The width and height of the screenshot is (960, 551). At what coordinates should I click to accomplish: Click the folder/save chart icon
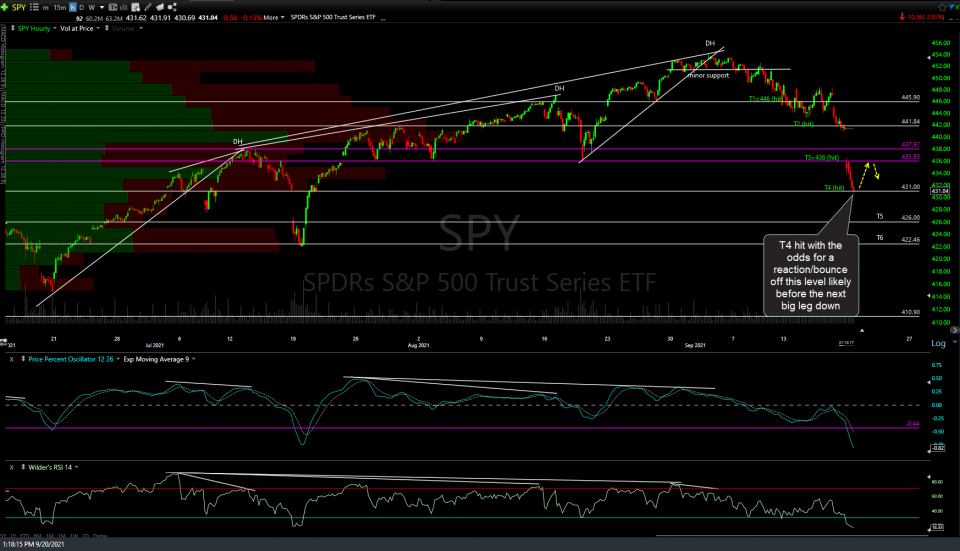(x=160, y=7)
